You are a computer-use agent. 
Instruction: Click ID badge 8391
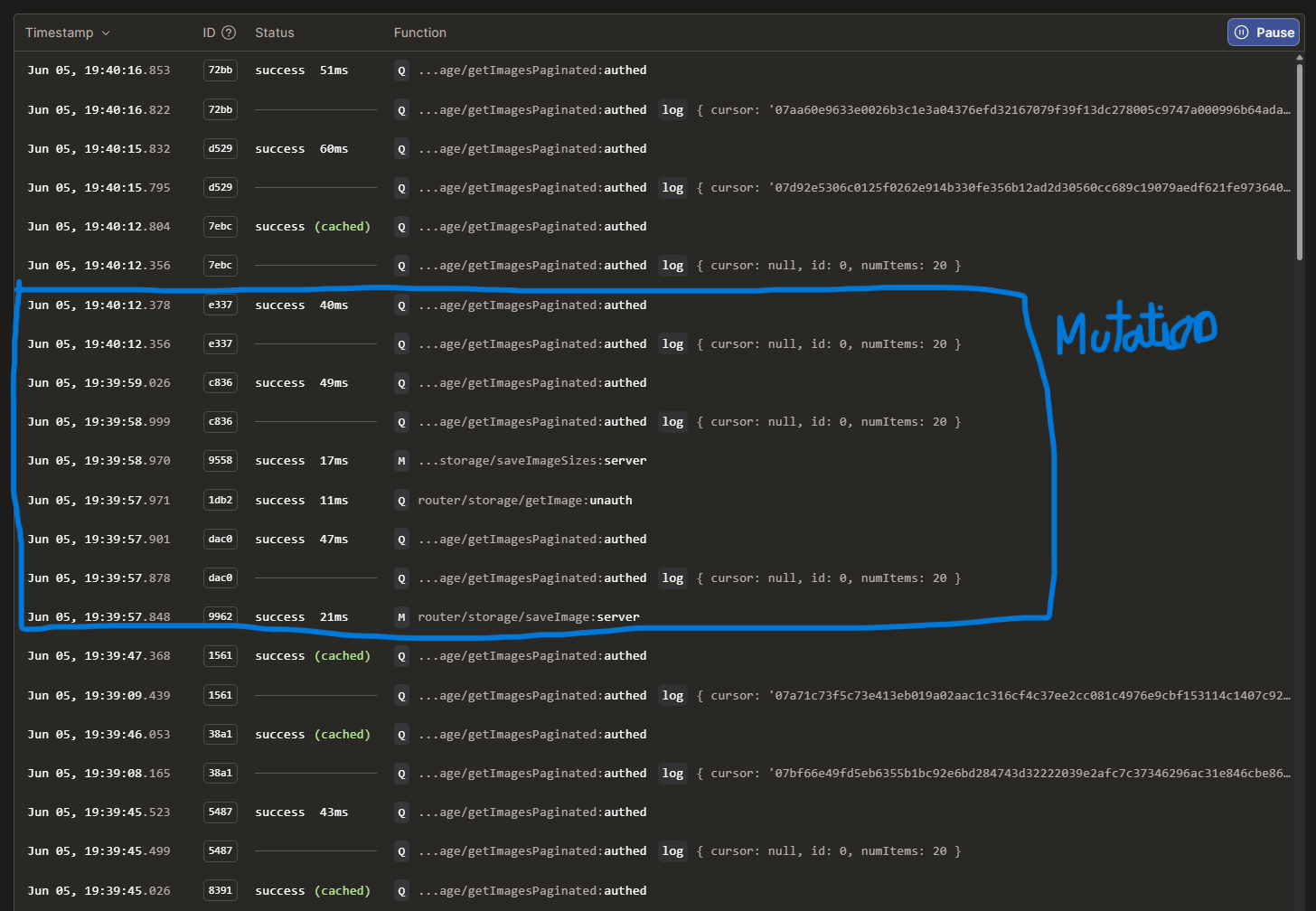[221, 891]
